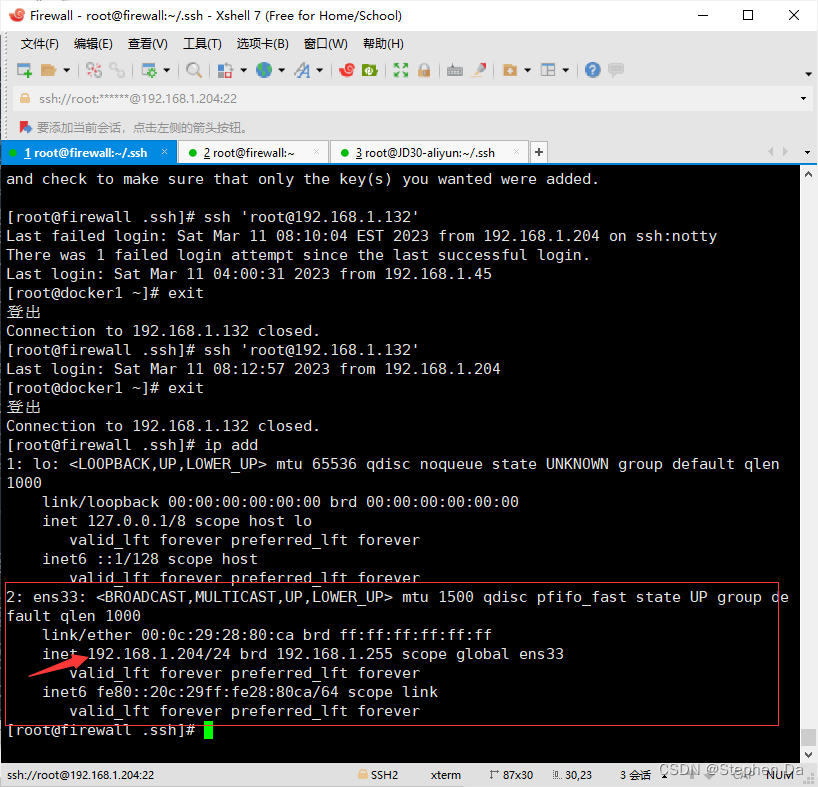Image resolution: width=818 pixels, height=787 pixels.
Task: Click the Key Mapping keyboard icon
Action: (x=455, y=70)
